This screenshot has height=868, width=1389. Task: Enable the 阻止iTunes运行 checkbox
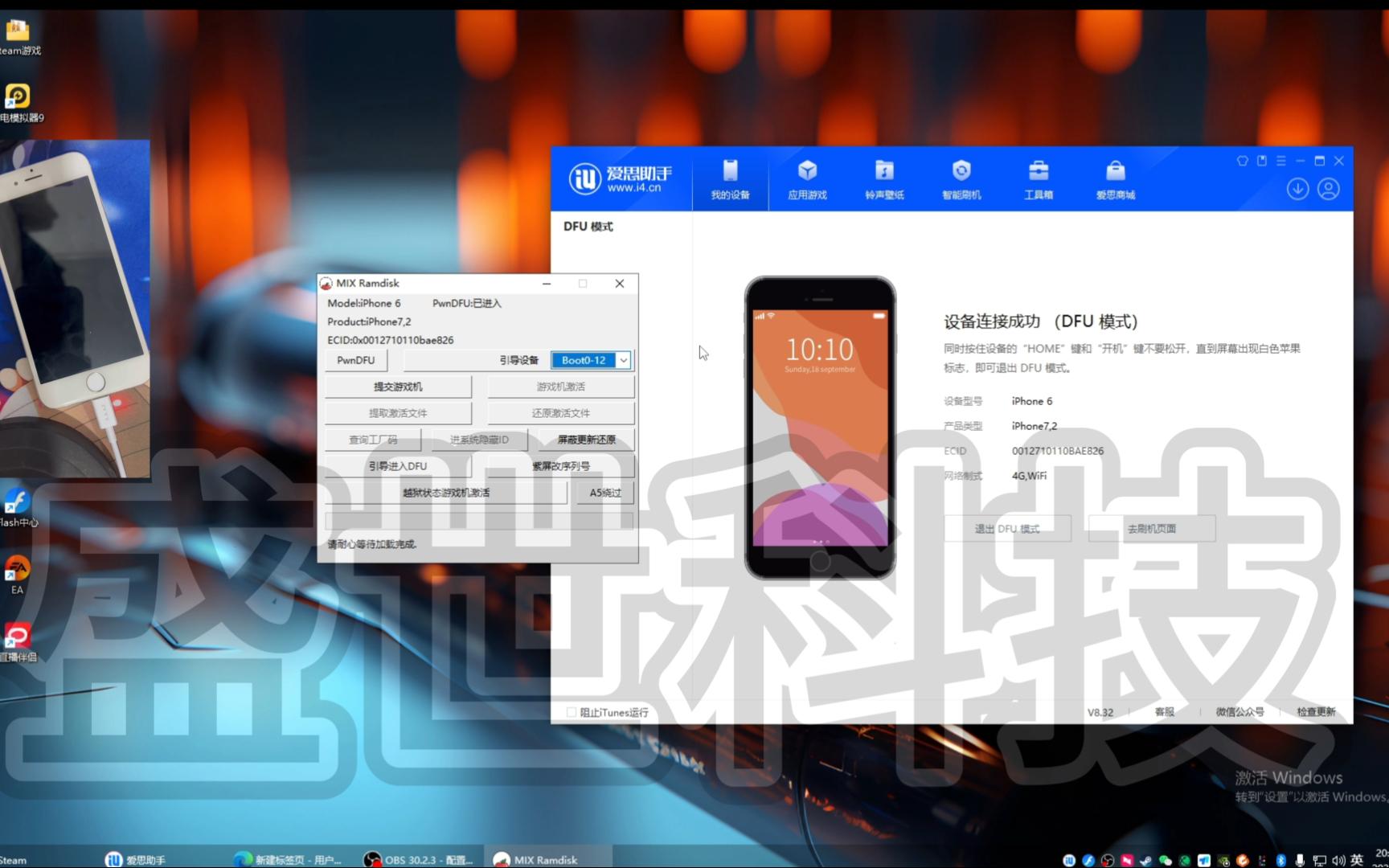click(x=571, y=712)
